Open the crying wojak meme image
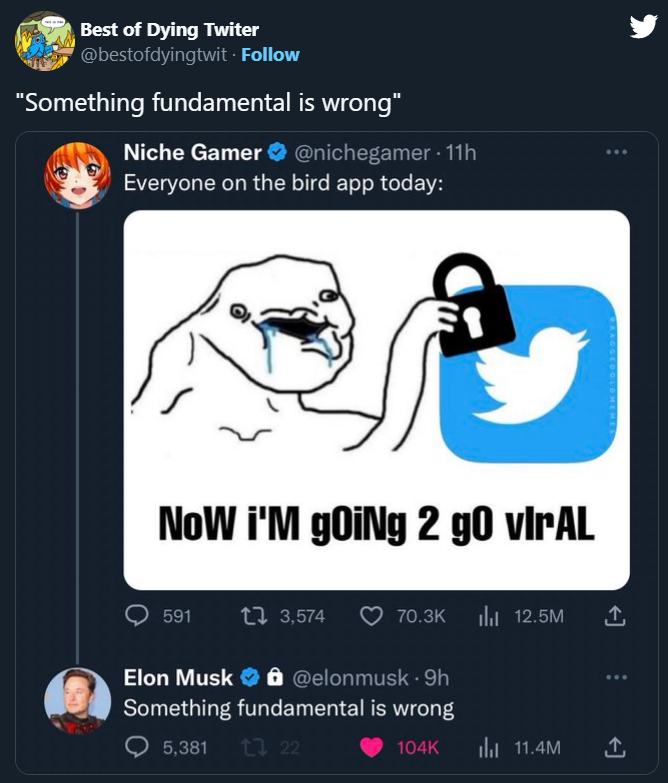Image resolution: width=668 pixels, height=783 pixels. [376, 399]
